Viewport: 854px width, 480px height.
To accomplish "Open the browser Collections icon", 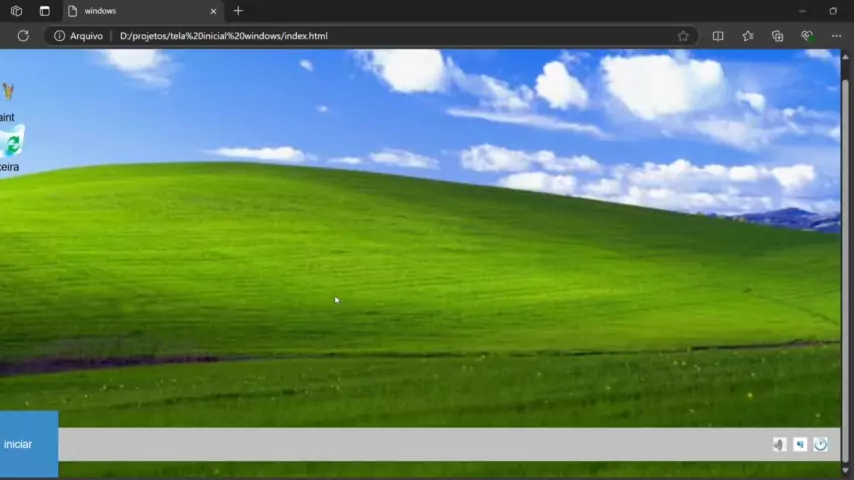I will 777,36.
